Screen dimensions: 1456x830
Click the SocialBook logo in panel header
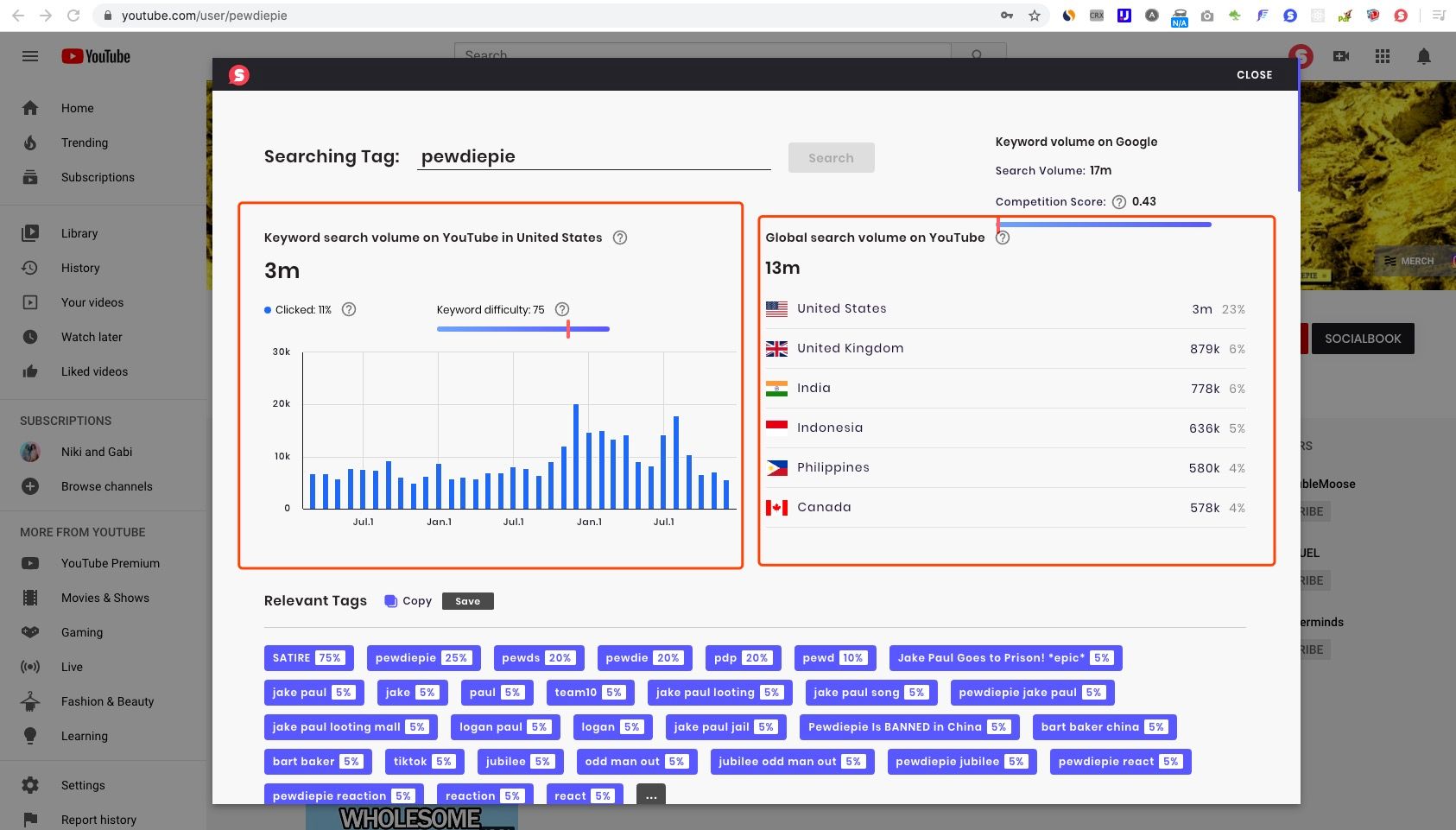239,75
